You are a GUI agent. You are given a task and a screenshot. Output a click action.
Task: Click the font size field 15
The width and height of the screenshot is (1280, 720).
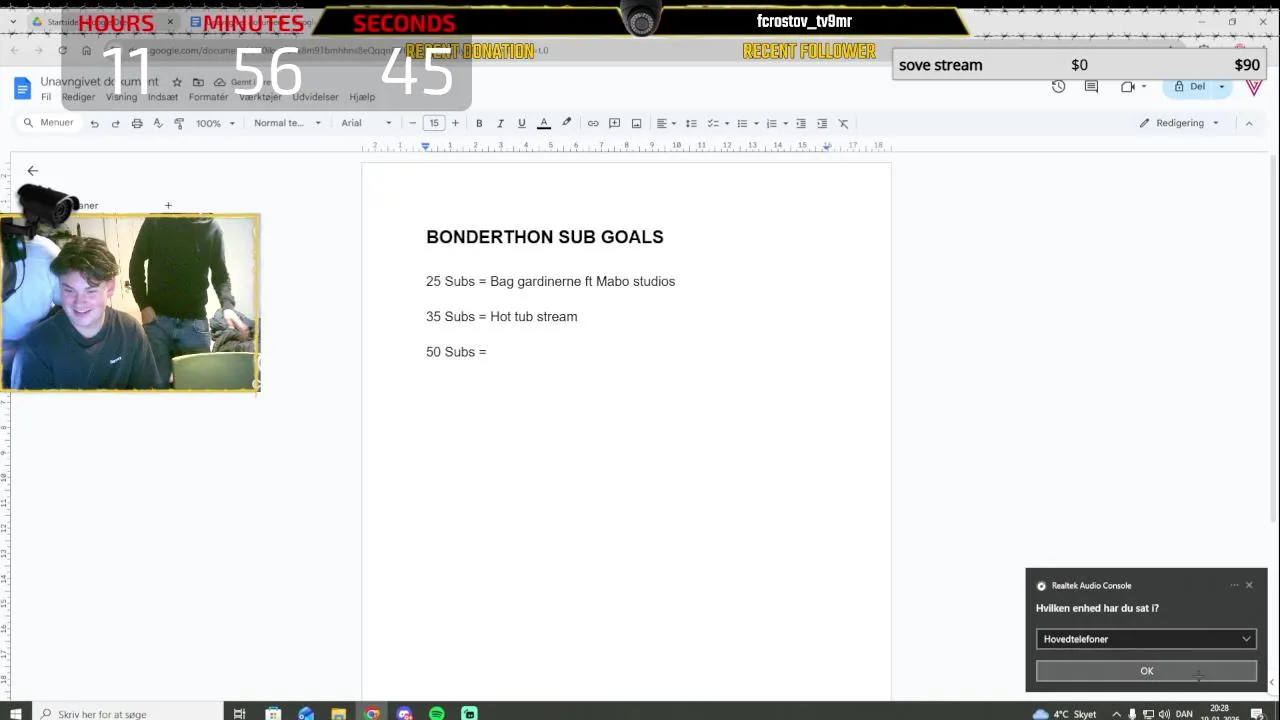pyautogui.click(x=434, y=123)
